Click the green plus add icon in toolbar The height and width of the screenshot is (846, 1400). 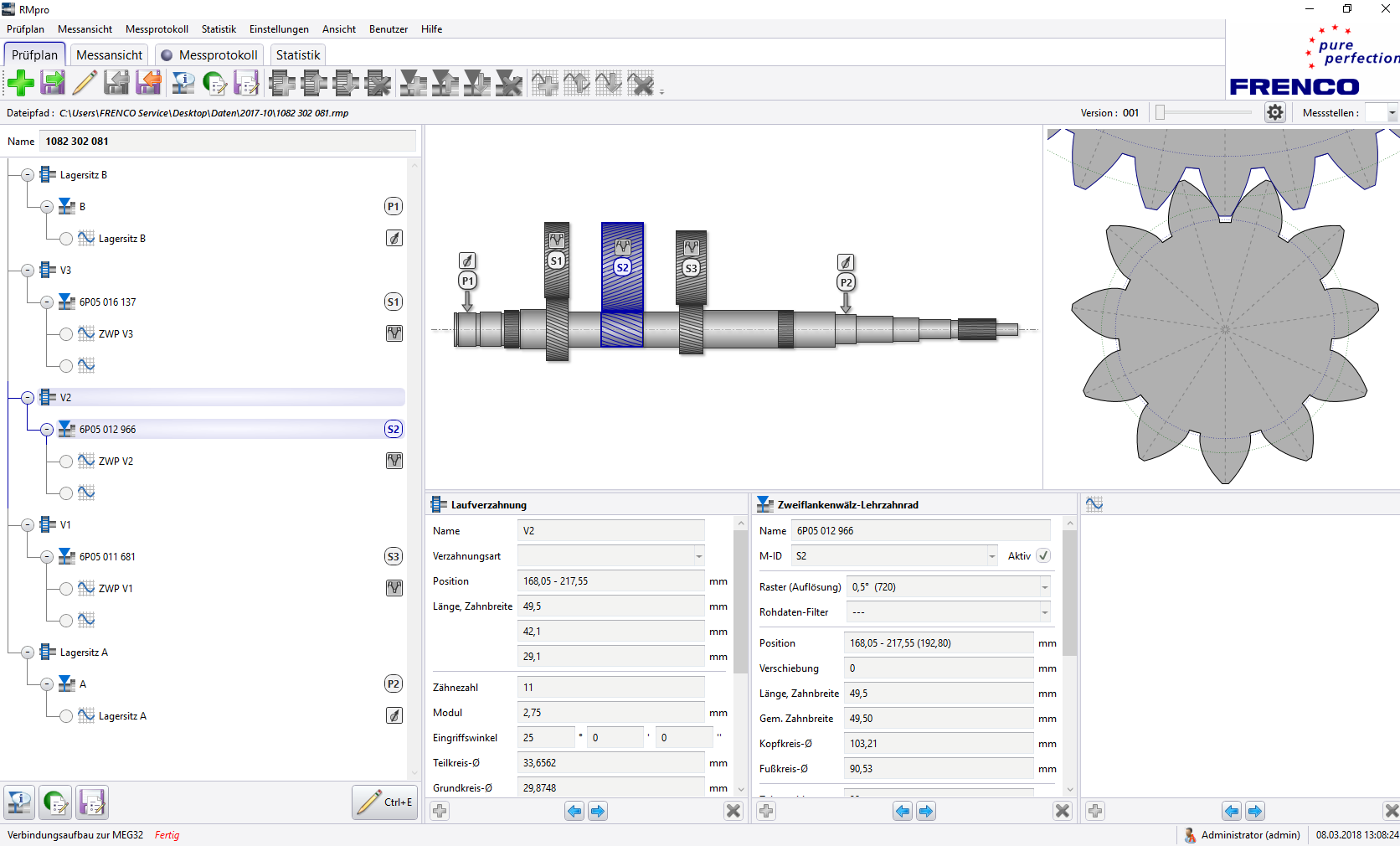point(21,83)
